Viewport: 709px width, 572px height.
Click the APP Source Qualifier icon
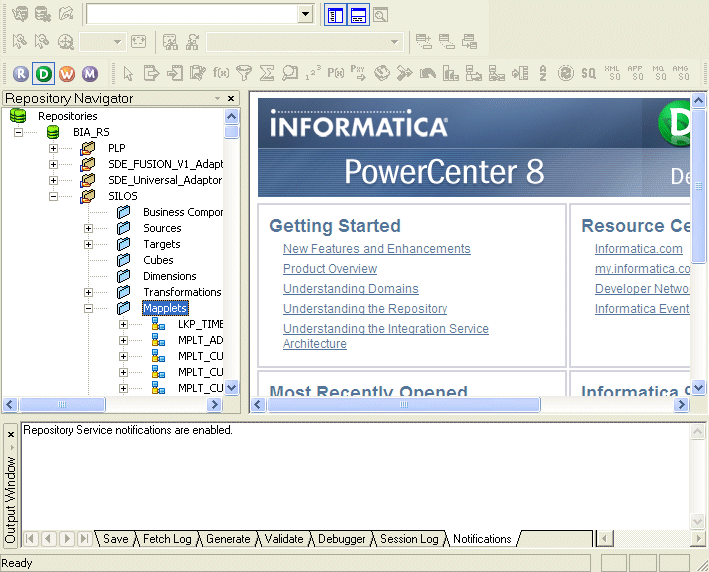[635, 73]
